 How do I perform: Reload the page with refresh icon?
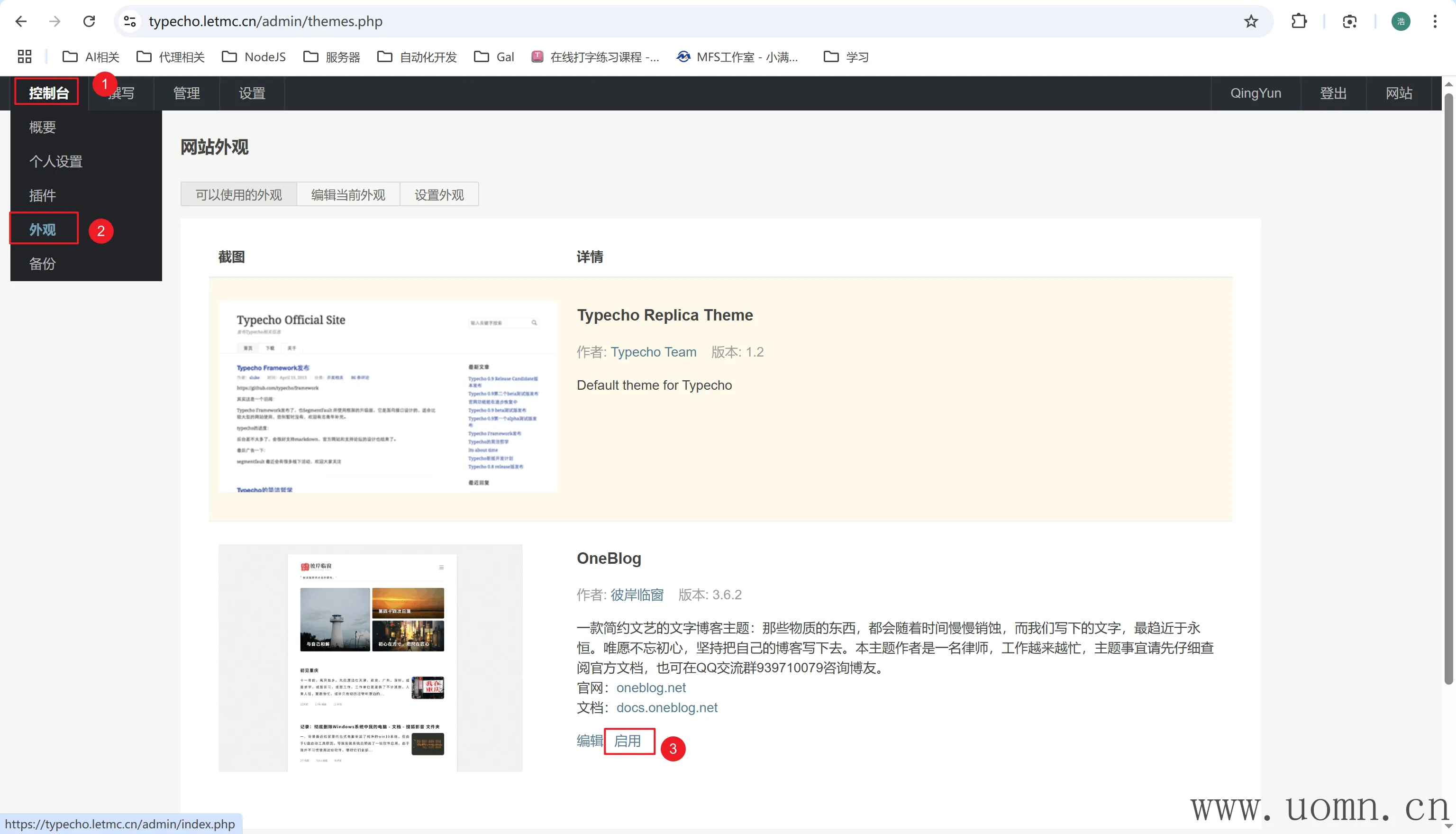(x=89, y=21)
